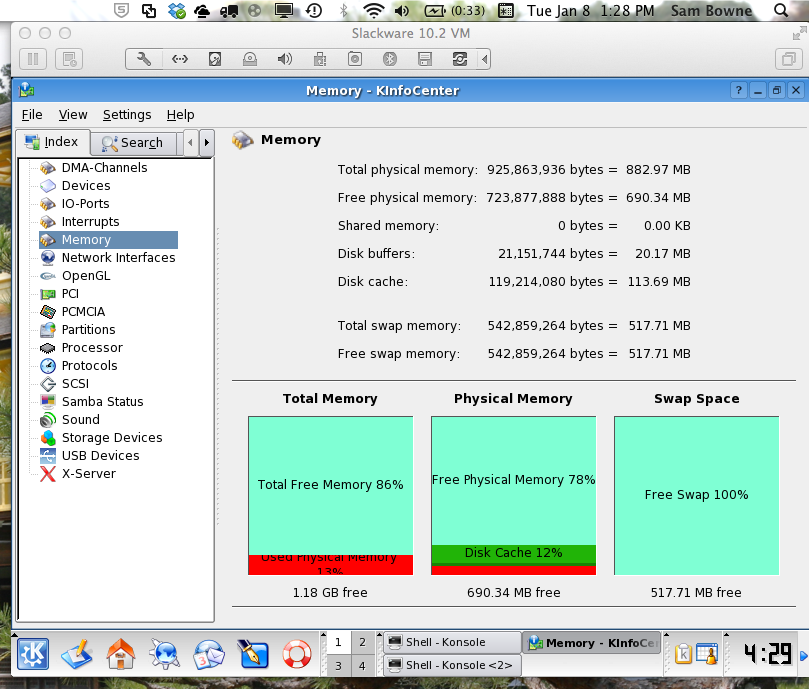Click the right tab scroll arrow
809x689 pixels.
pyautogui.click(x=206, y=143)
